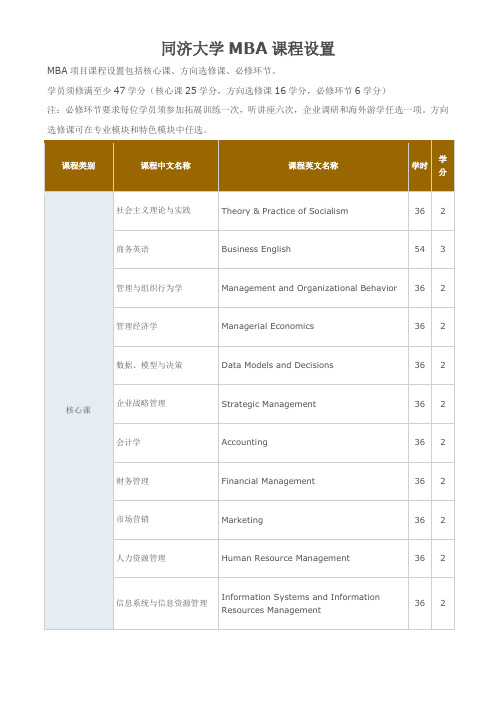Click the title 同济大学 MBA 课程设置
This screenshot has width=496, height=702.
tap(248, 48)
